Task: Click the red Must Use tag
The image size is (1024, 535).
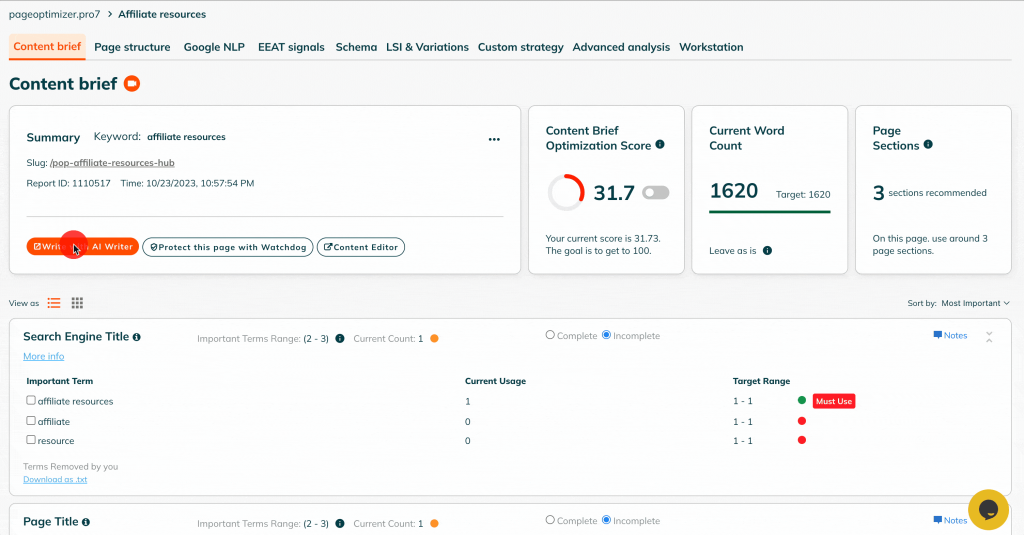Action: (x=834, y=401)
